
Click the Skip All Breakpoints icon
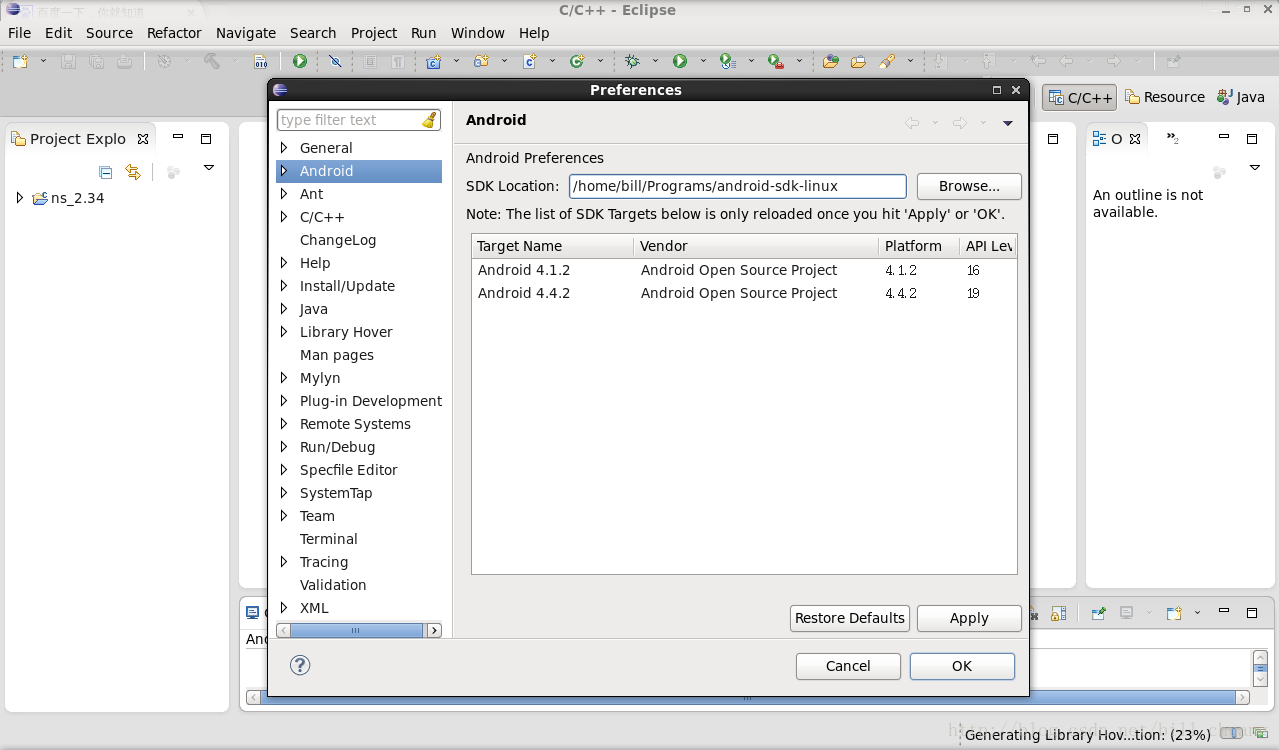coord(335,62)
